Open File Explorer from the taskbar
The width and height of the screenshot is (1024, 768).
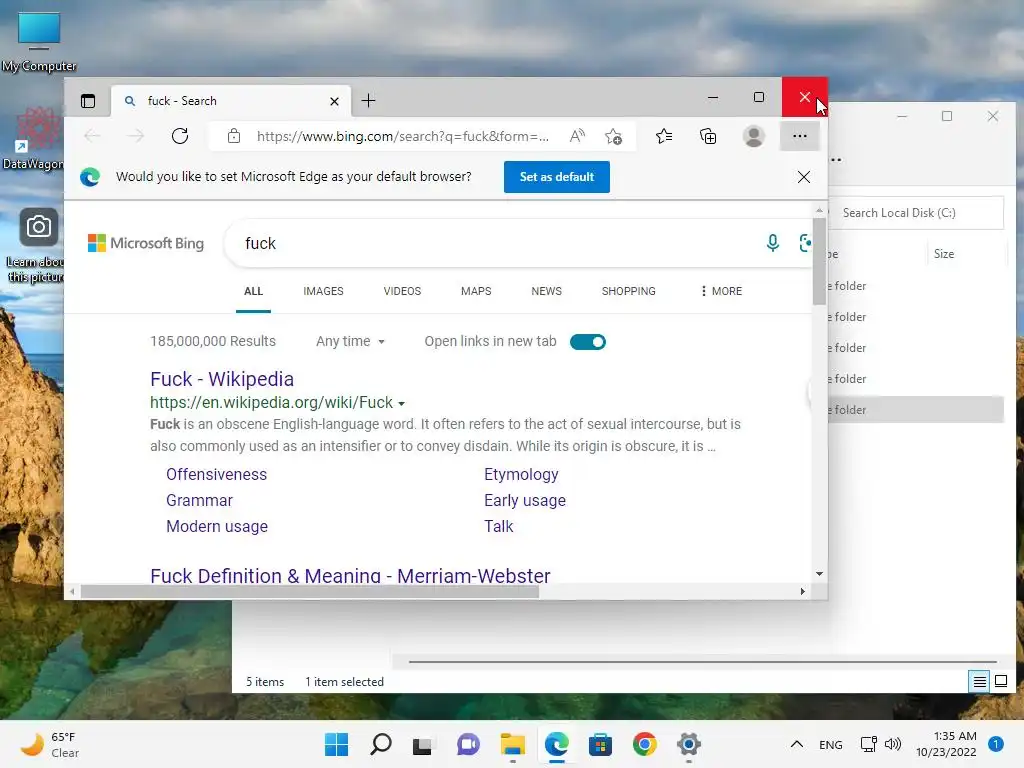(513, 744)
